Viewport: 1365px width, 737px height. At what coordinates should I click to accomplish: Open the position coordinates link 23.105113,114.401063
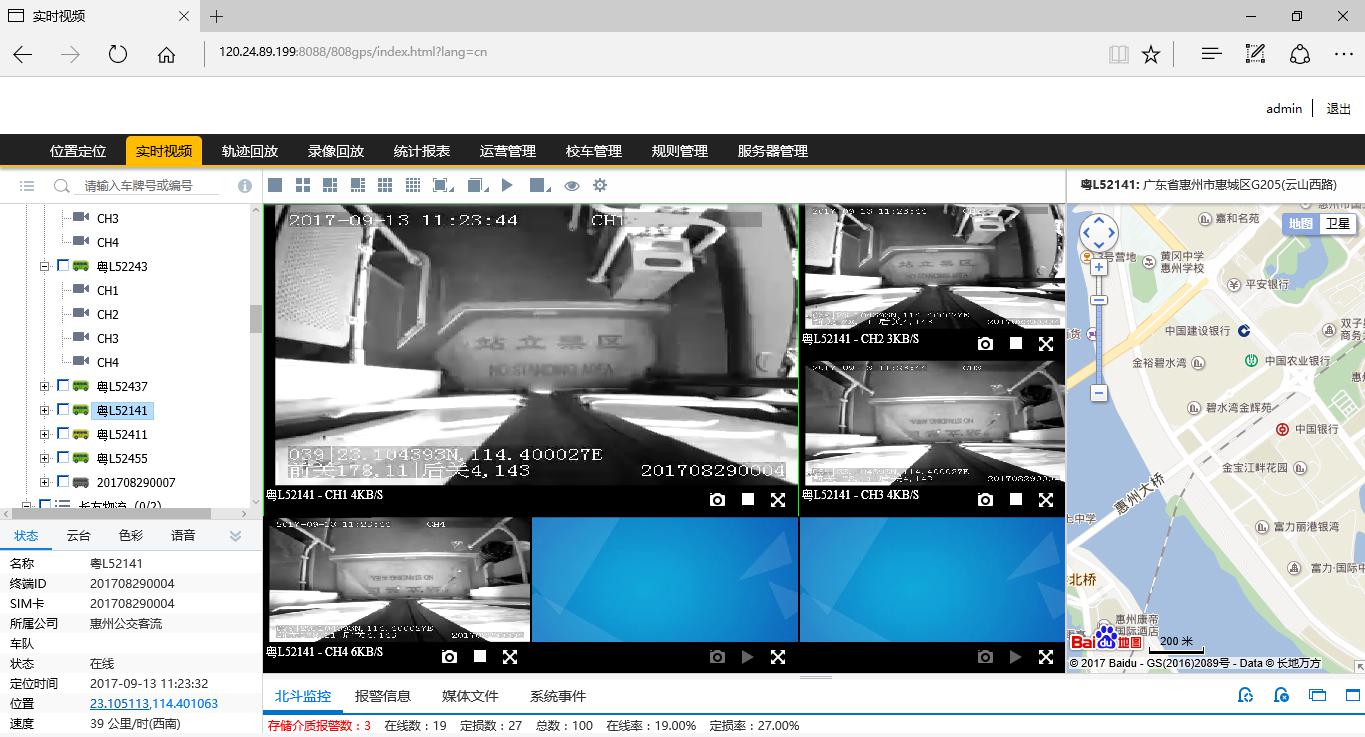click(154, 703)
